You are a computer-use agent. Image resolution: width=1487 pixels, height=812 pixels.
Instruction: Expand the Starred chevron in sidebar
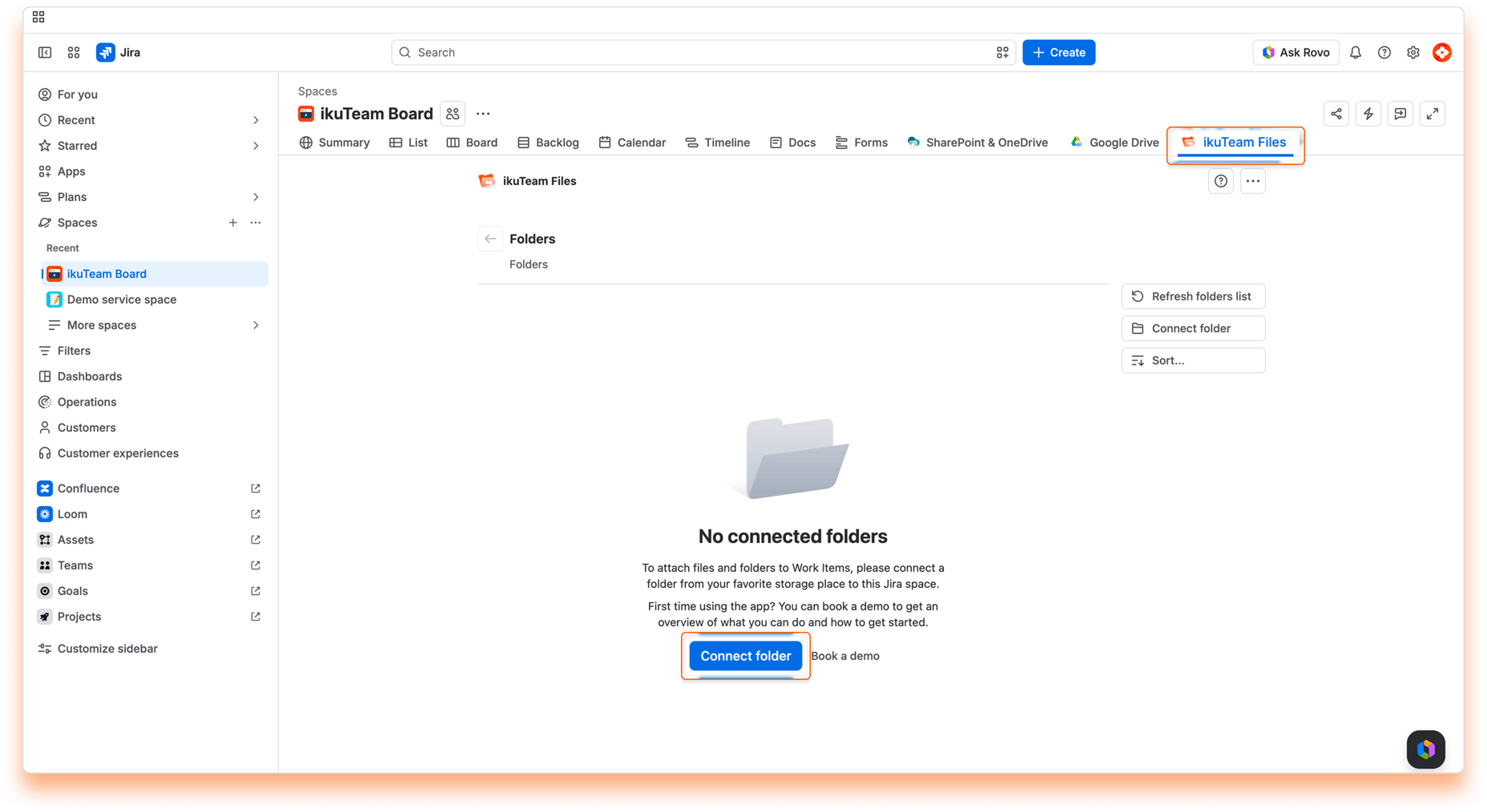coord(256,146)
